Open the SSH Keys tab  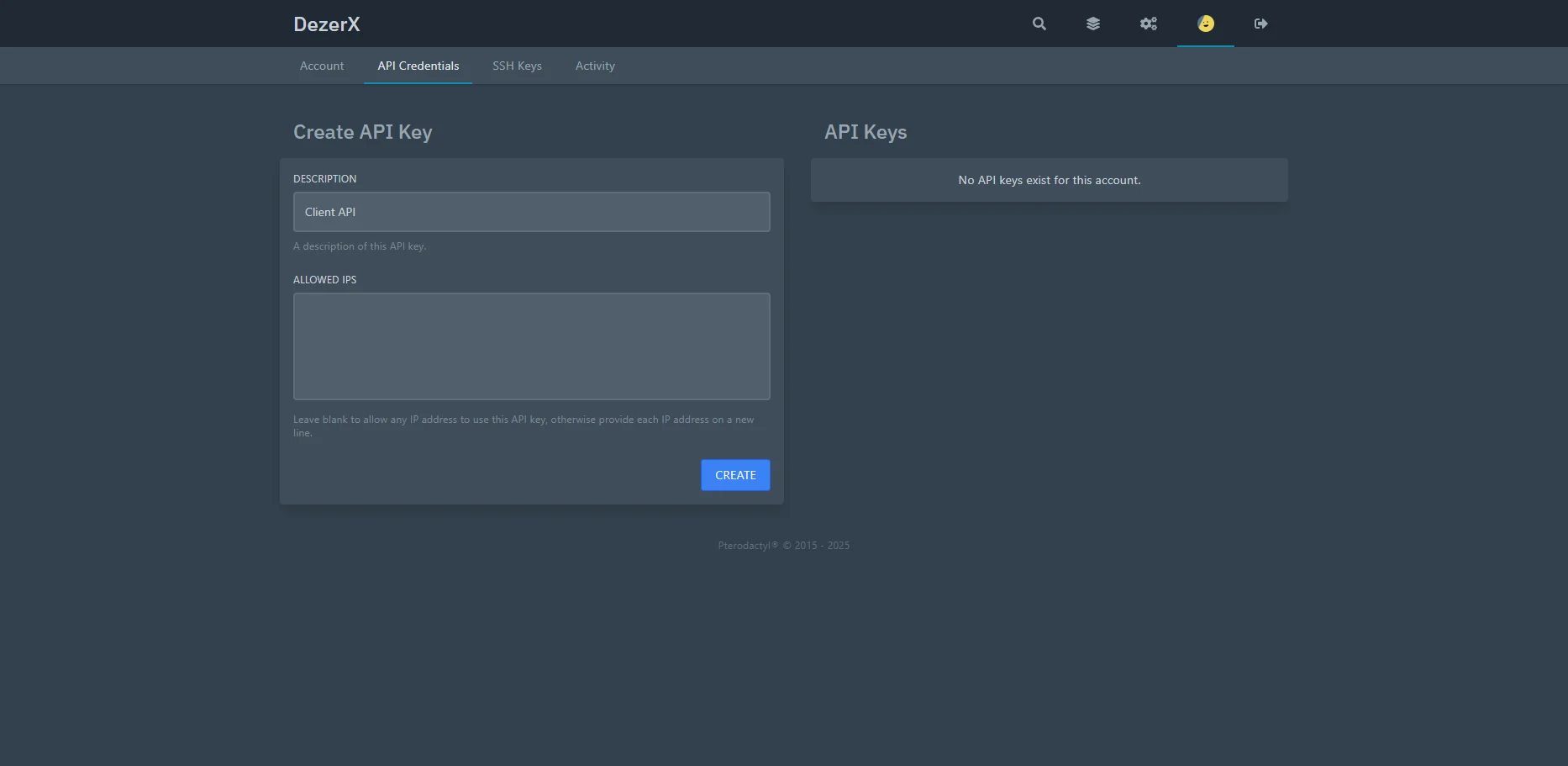coord(517,66)
